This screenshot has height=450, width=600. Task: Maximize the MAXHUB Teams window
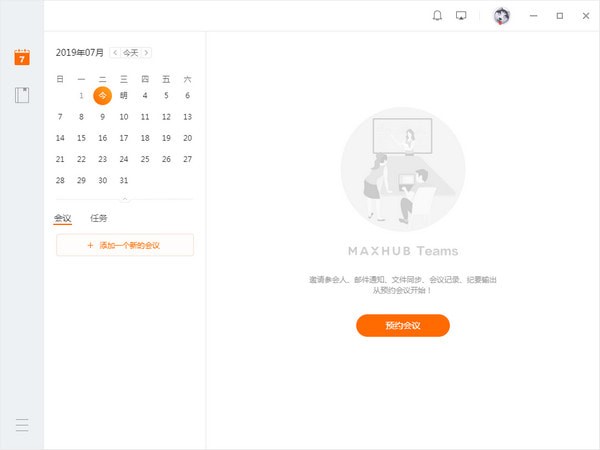559,16
